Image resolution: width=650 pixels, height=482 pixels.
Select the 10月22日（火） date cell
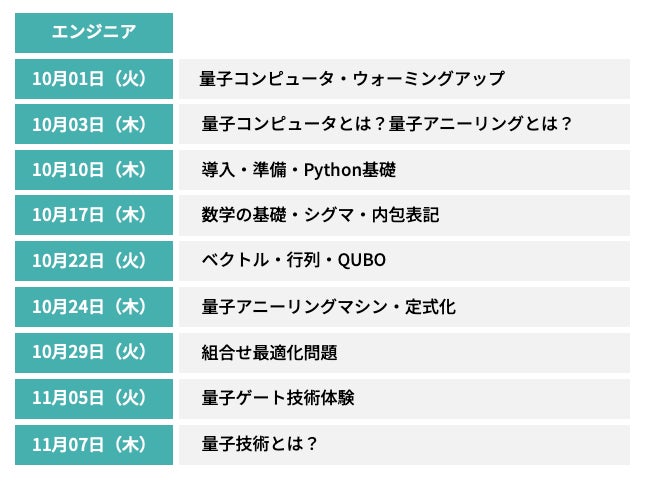point(94,261)
